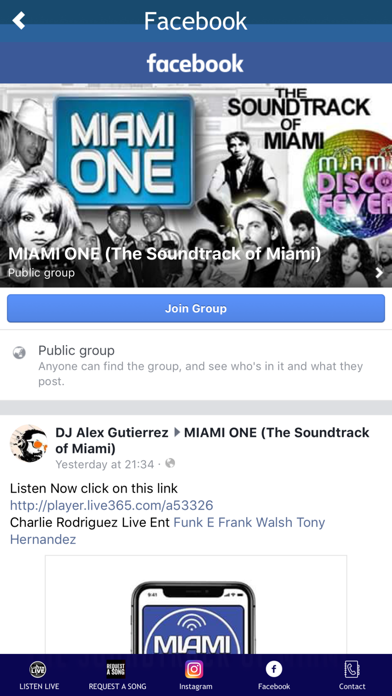This screenshot has width=392, height=696.
Task: Expand group details with cover chevron
Action: [x=379, y=273]
